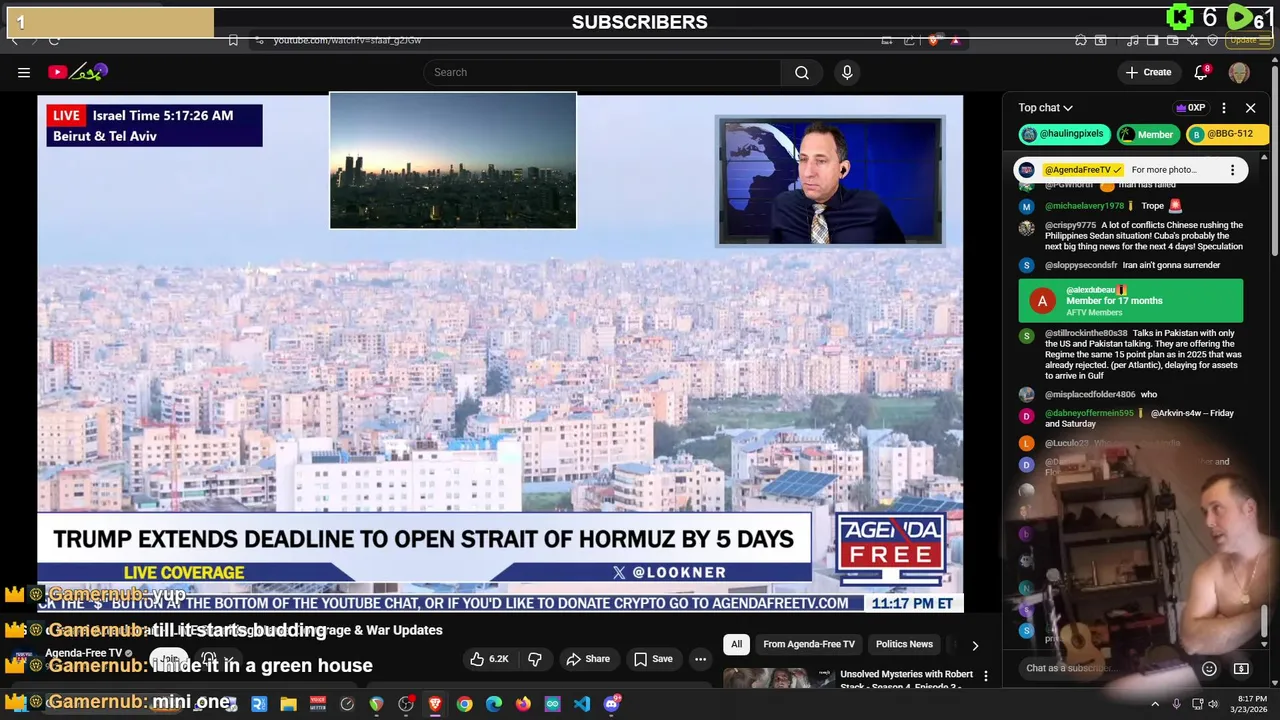
Task: Select the All filter chip
Action: point(736,644)
